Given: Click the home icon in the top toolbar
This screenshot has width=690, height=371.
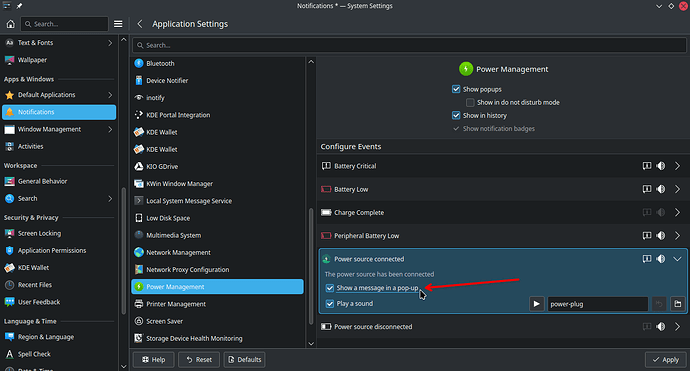Looking at the screenshot, I should click(11, 24).
